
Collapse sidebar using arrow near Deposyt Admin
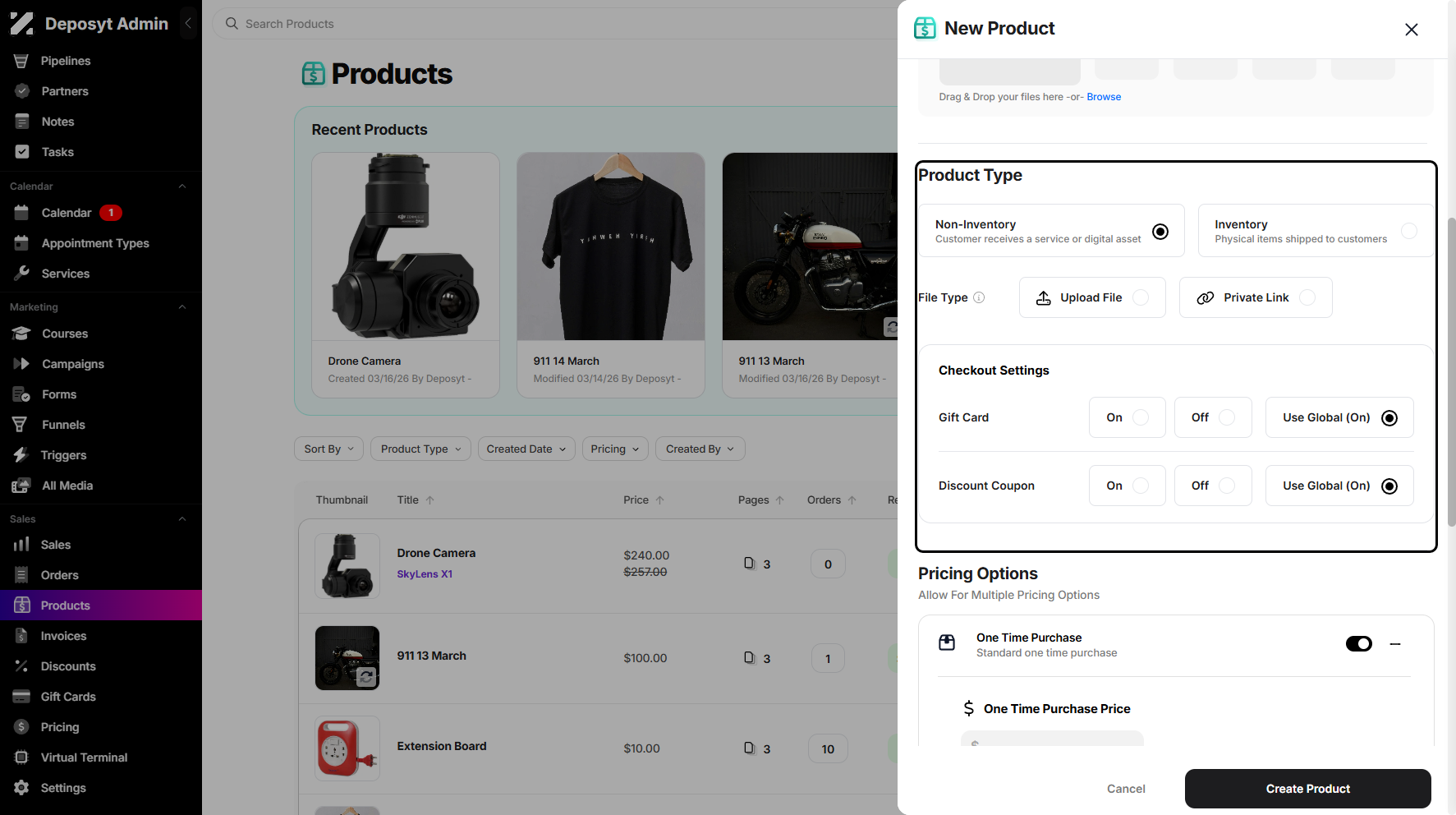(188, 24)
